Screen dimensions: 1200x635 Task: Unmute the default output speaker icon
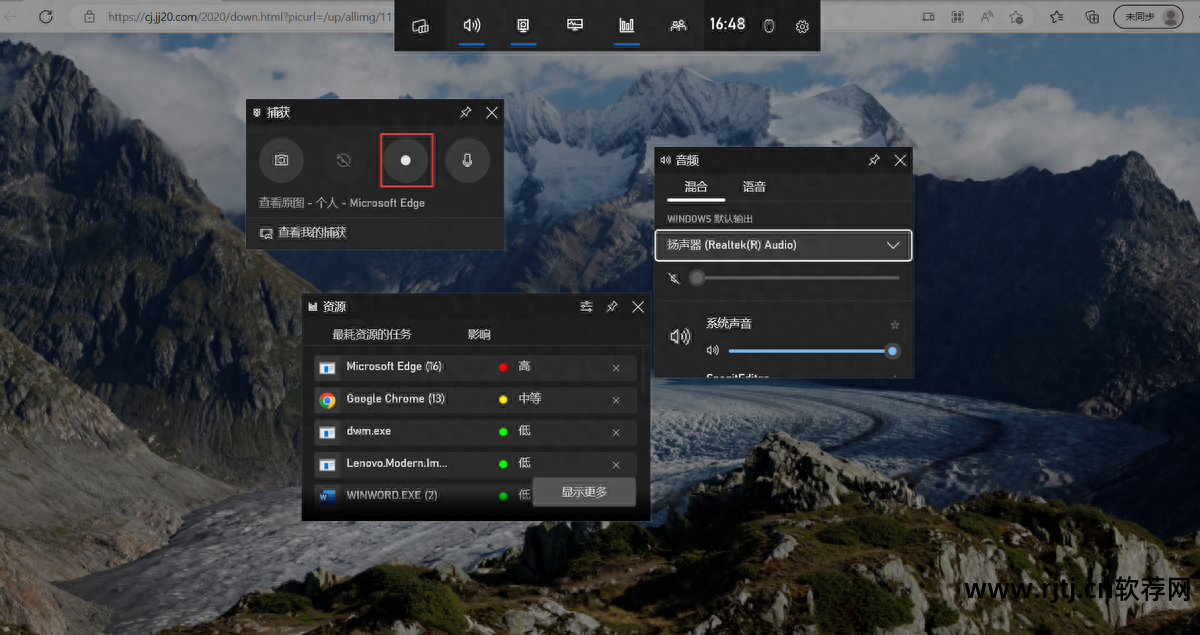674,277
